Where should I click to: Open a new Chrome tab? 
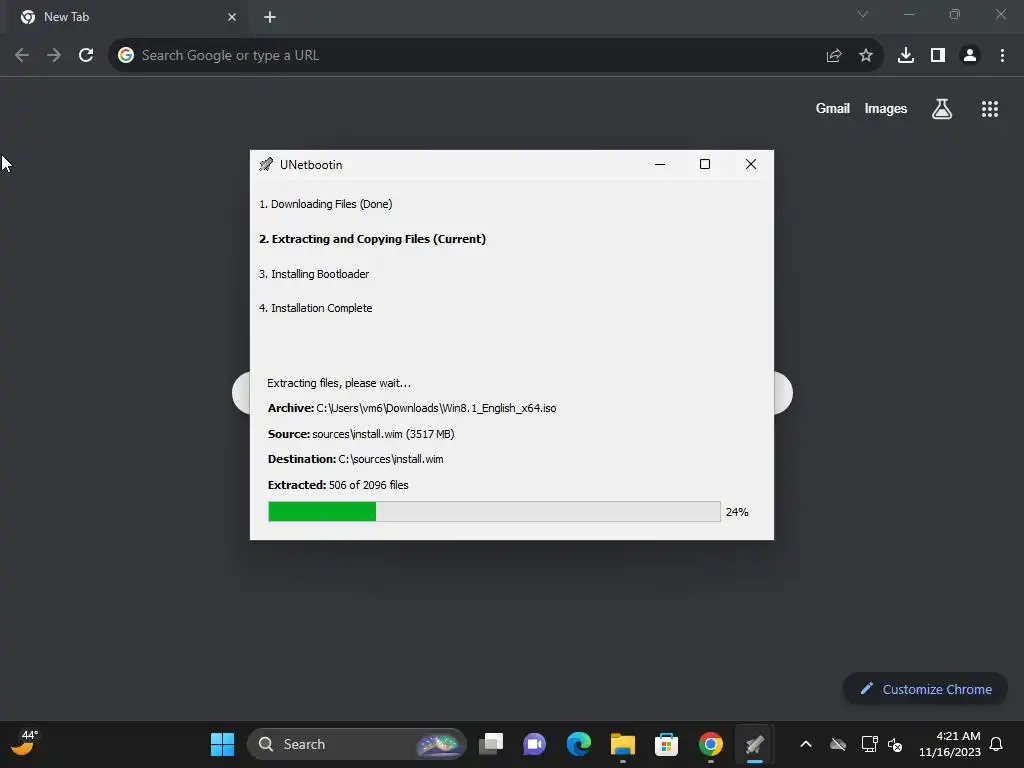(270, 18)
